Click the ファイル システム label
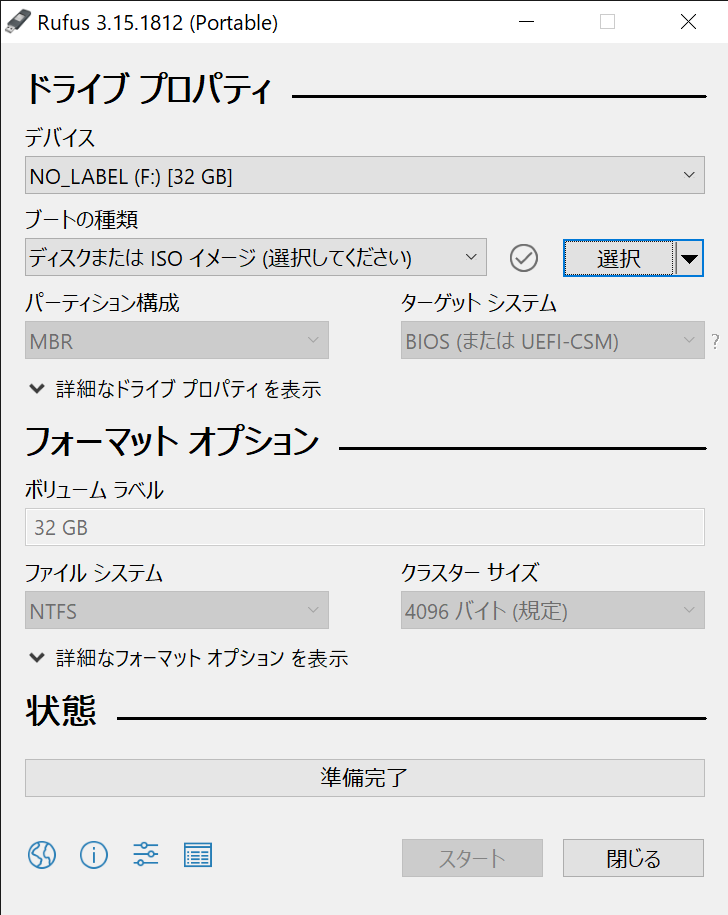Image resolution: width=728 pixels, height=915 pixels. pos(94,573)
